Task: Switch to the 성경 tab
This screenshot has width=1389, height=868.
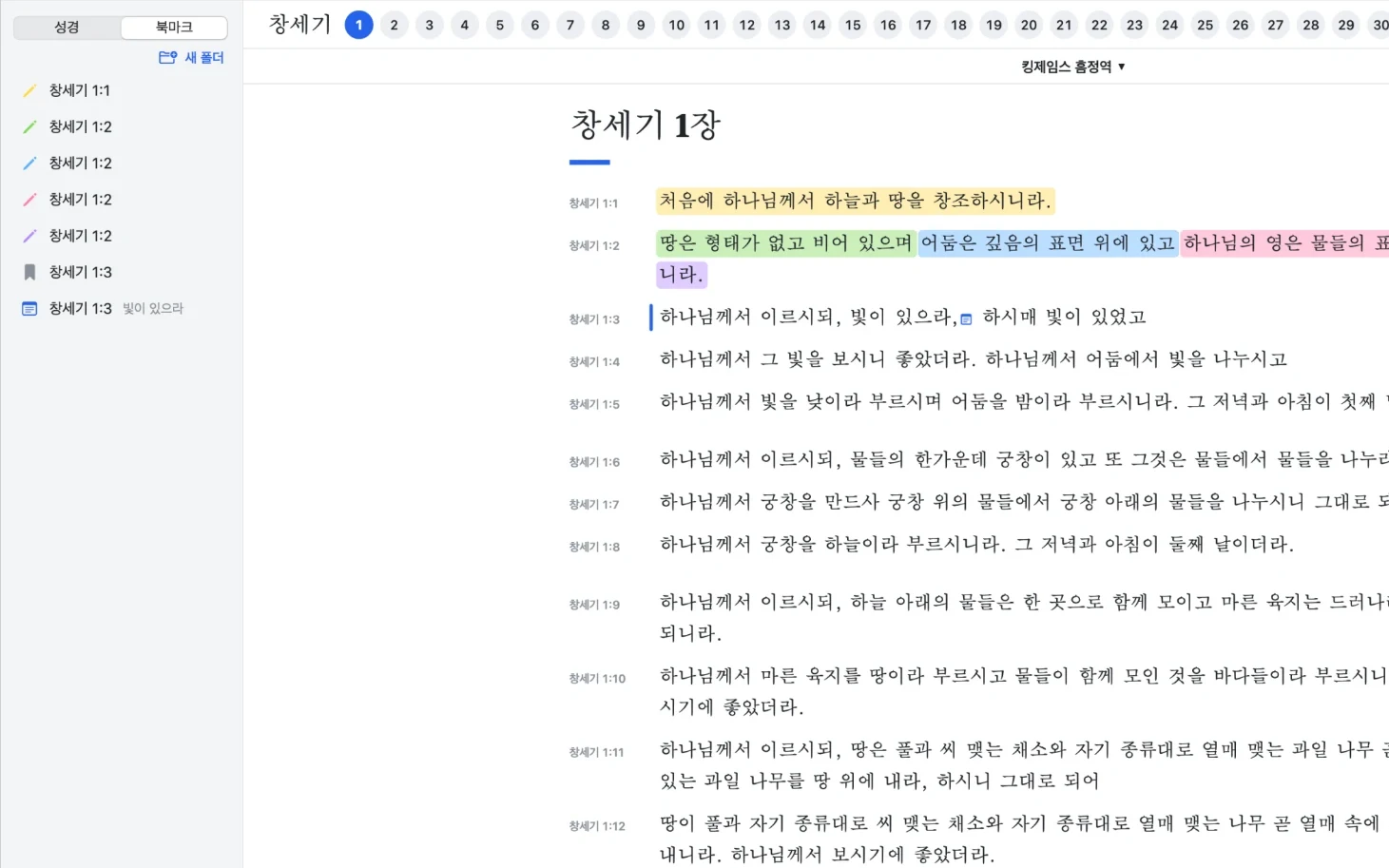Action: coord(67,28)
